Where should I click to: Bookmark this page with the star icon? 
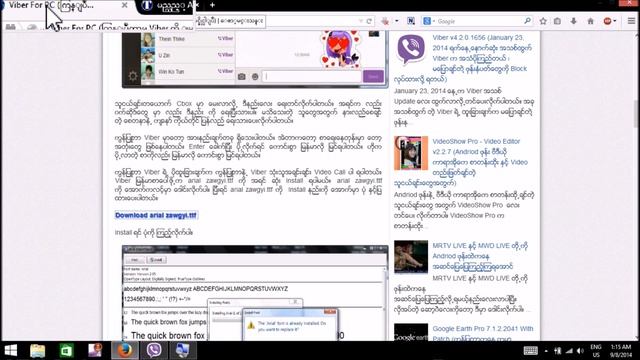click(543, 21)
